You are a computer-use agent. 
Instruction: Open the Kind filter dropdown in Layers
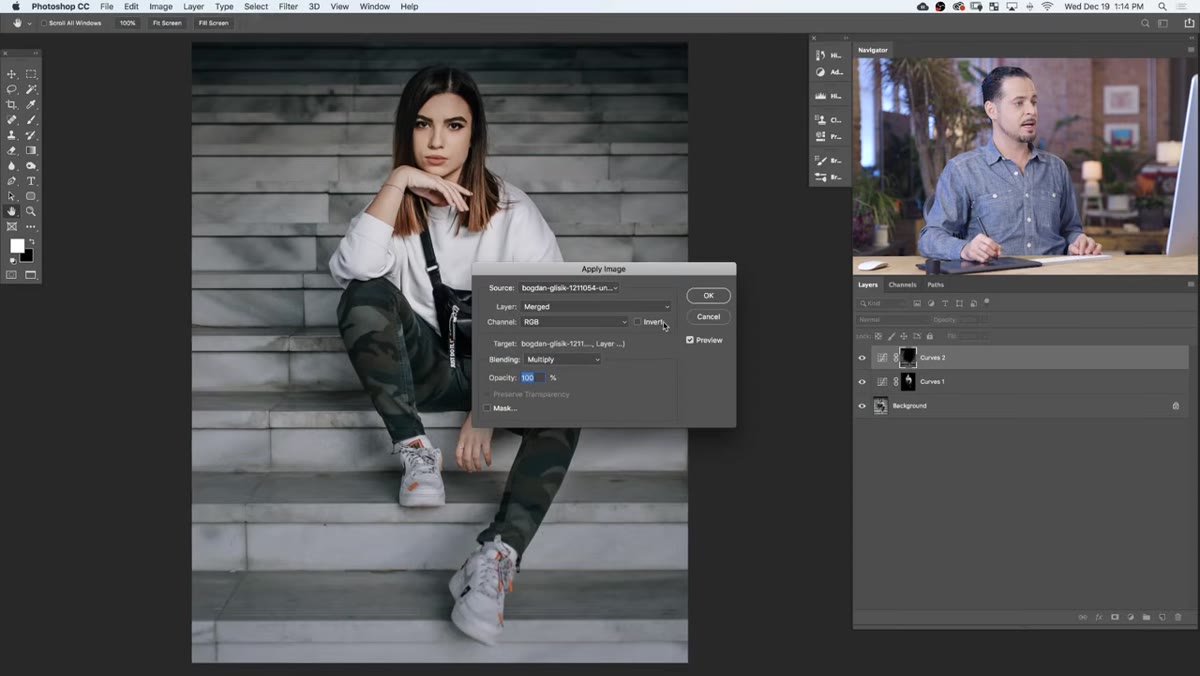[882, 303]
